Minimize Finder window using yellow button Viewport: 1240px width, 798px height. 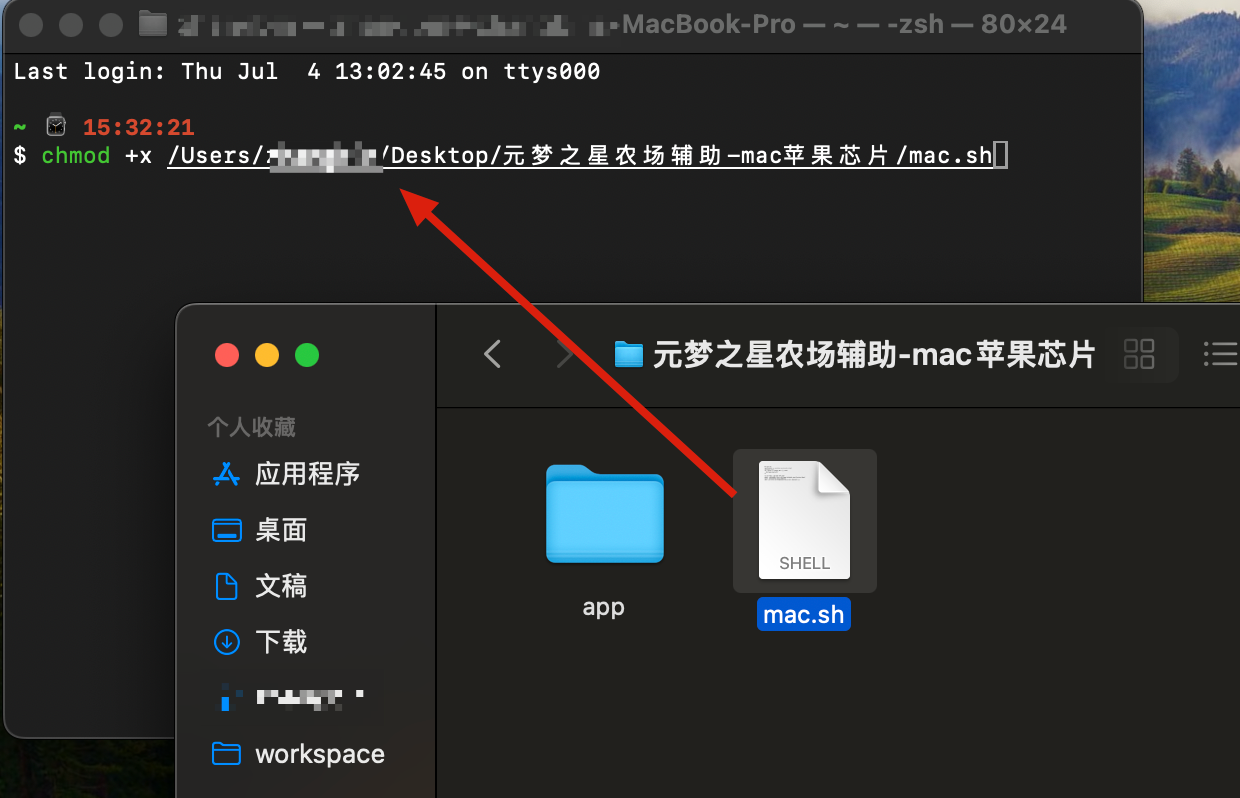tap(267, 355)
